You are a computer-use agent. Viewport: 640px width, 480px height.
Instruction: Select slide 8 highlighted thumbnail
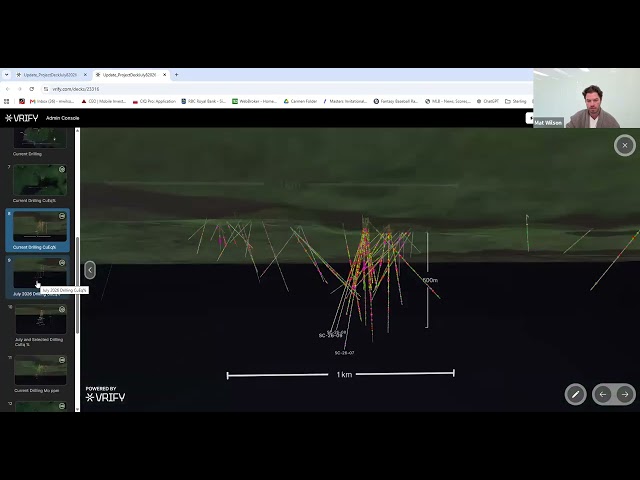[x=40, y=227]
